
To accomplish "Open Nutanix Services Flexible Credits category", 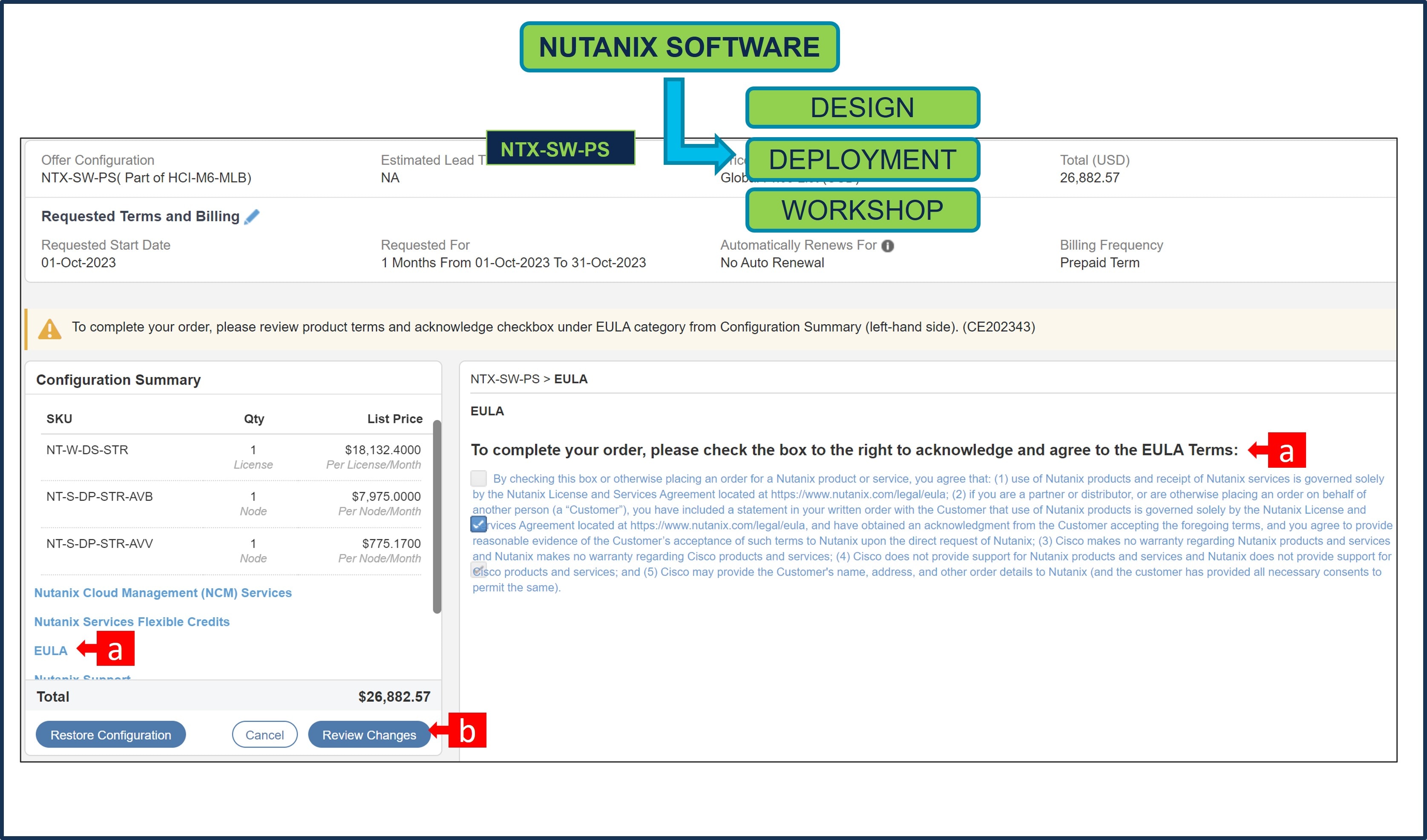I will coord(132,621).
